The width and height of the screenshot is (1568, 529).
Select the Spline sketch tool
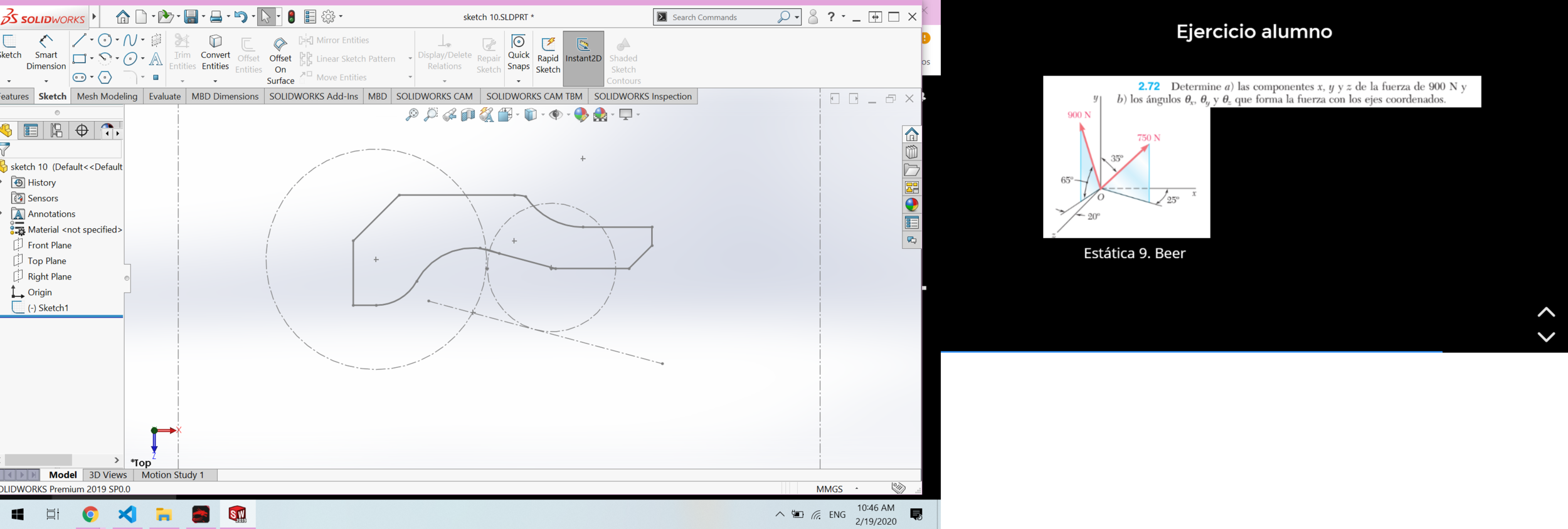(130, 40)
